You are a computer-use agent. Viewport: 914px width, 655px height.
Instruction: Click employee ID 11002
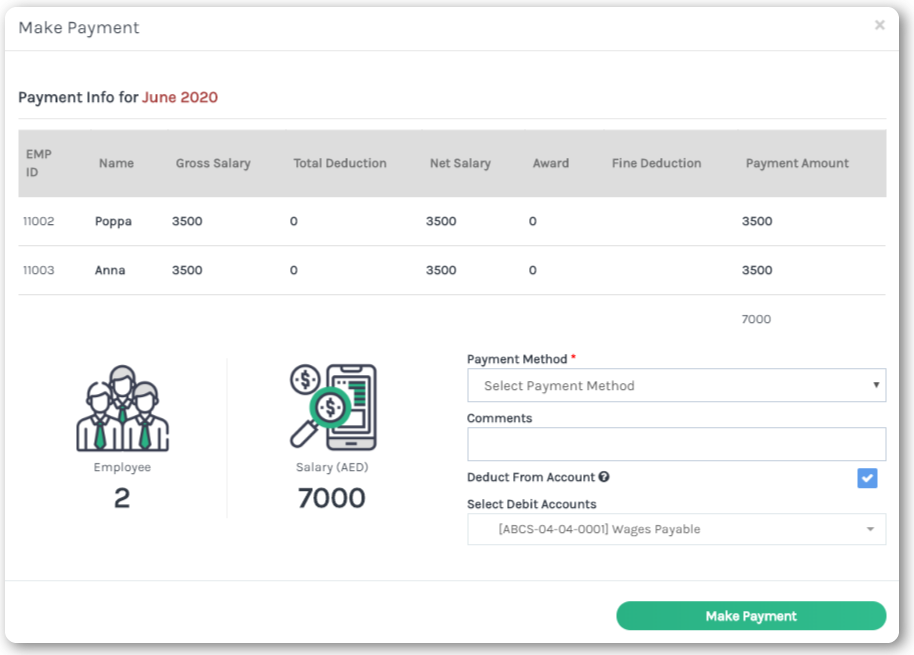coord(39,221)
